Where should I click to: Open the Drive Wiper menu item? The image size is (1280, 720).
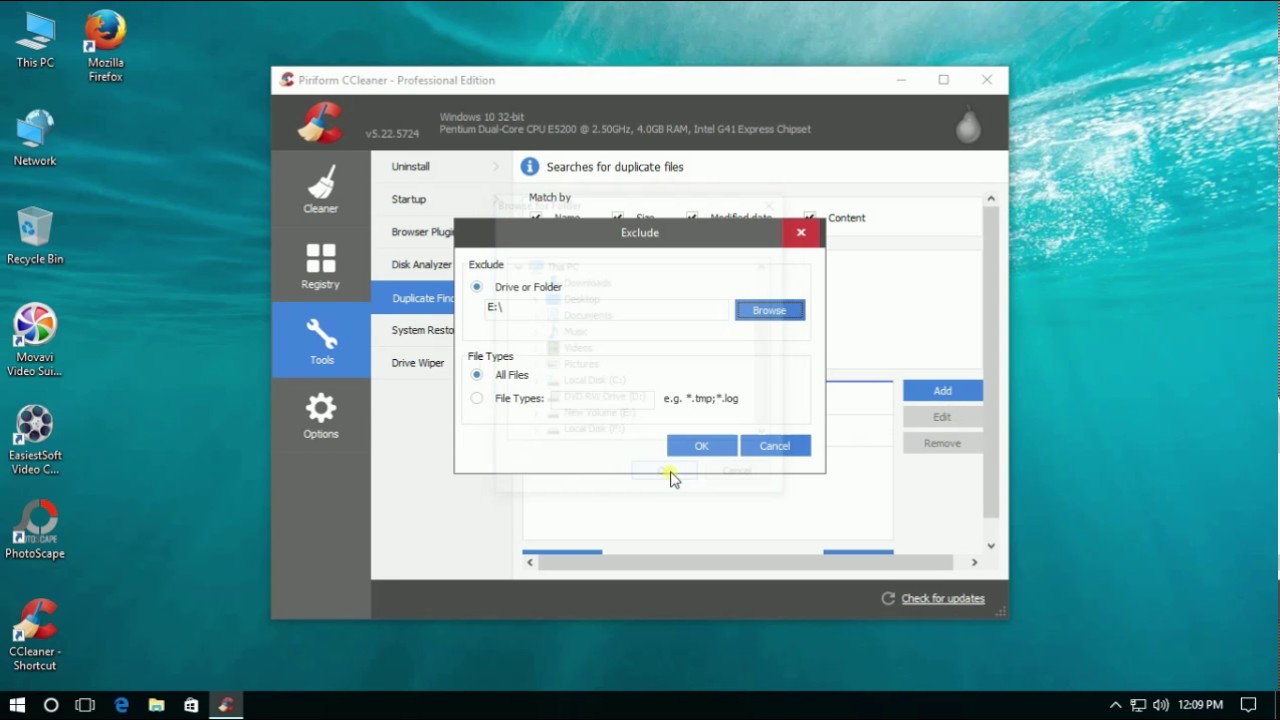click(x=418, y=363)
